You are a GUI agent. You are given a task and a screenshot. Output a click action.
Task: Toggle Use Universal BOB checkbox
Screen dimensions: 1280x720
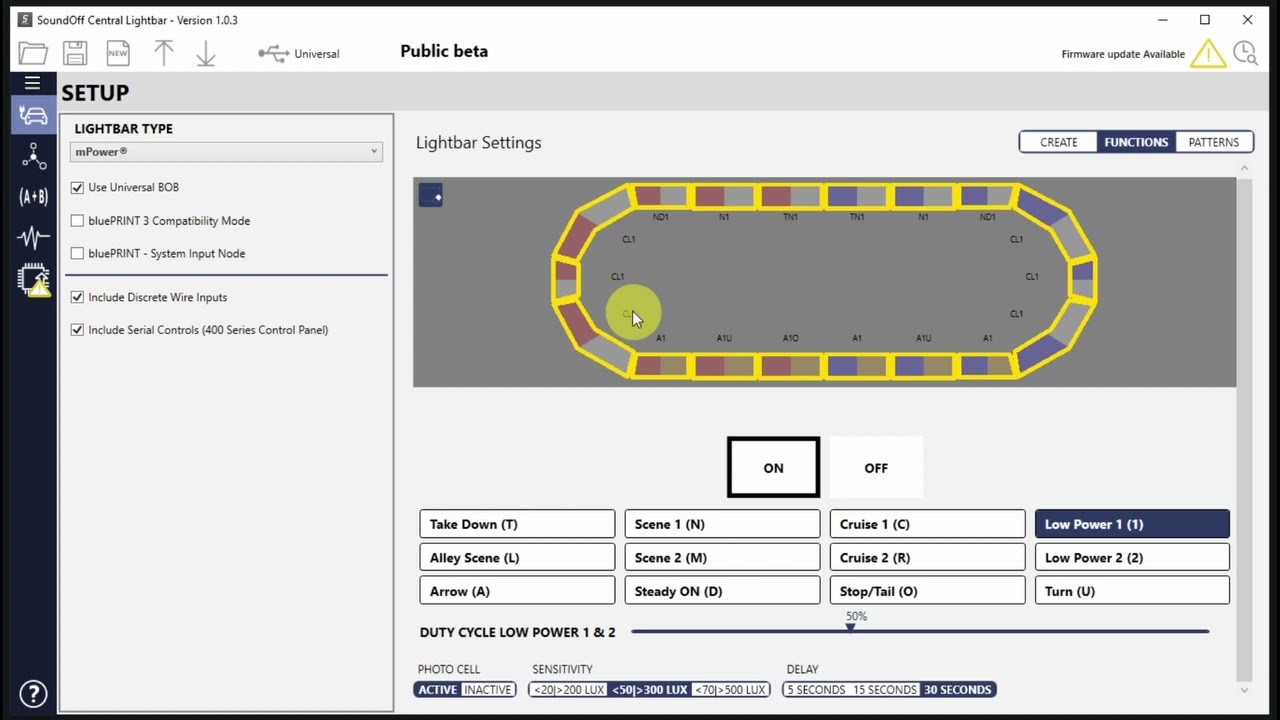click(77, 187)
